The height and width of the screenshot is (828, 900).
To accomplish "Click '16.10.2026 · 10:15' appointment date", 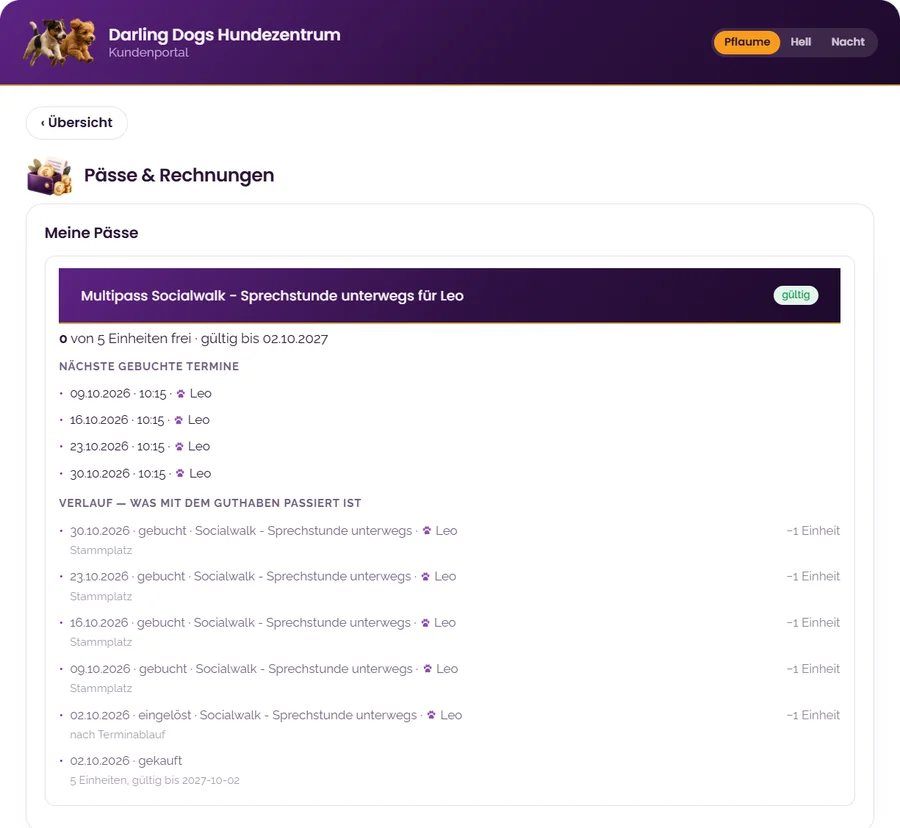I will click(x=117, y=420).
